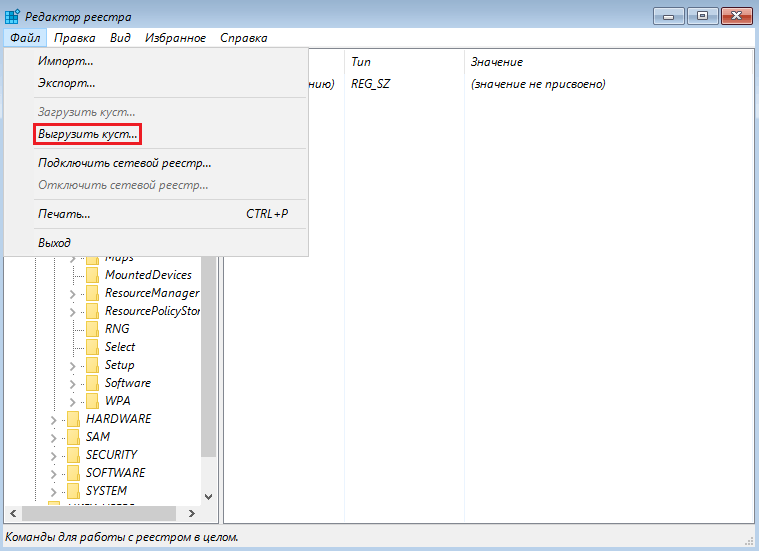The width and height of the screenshot is (759, 551).
Task: Click the Registry Editor app icon in title bar
Action: tap(12, 16)
